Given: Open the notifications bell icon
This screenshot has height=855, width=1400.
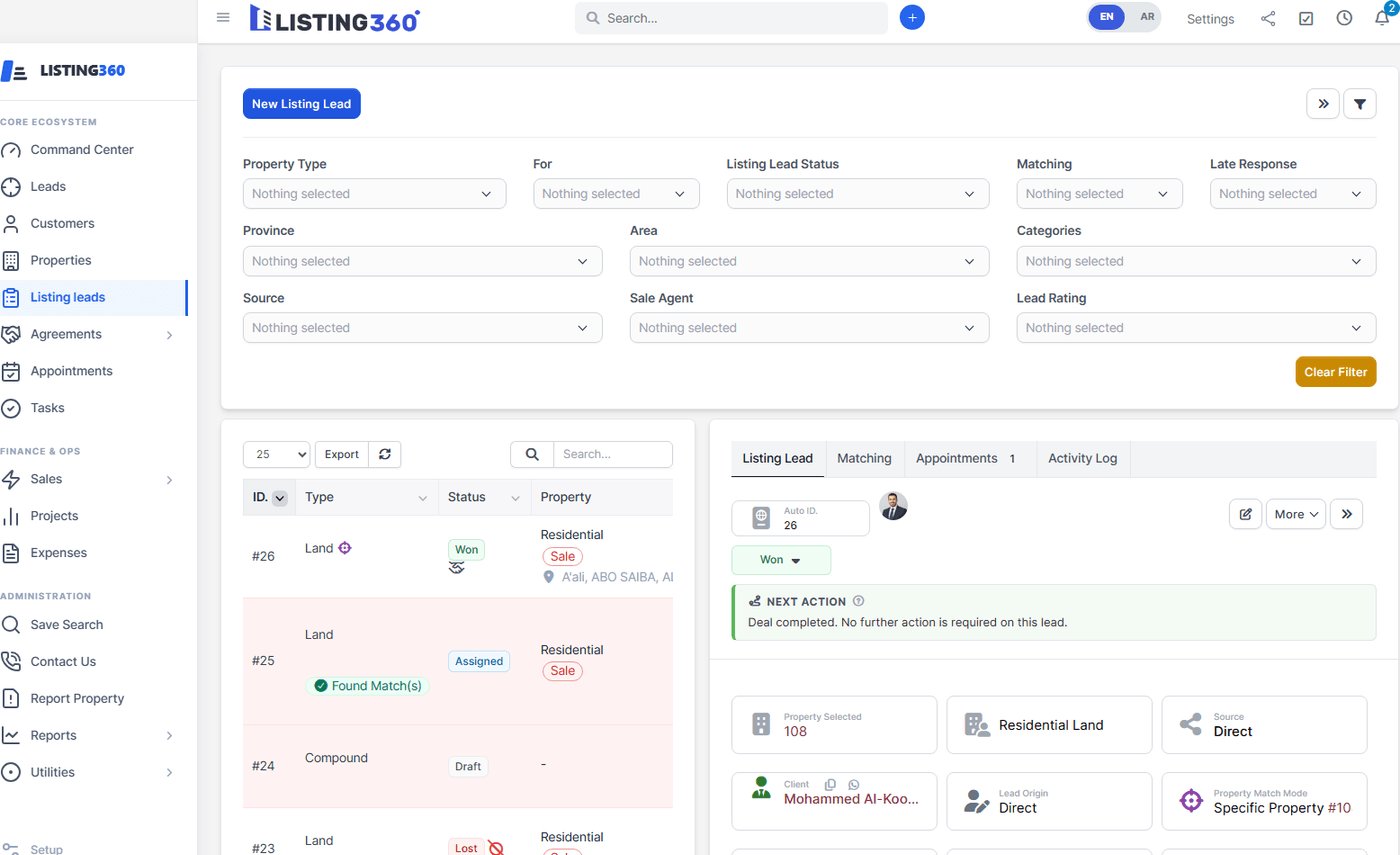Looking at the screenshot, I should pos(1382,18).
